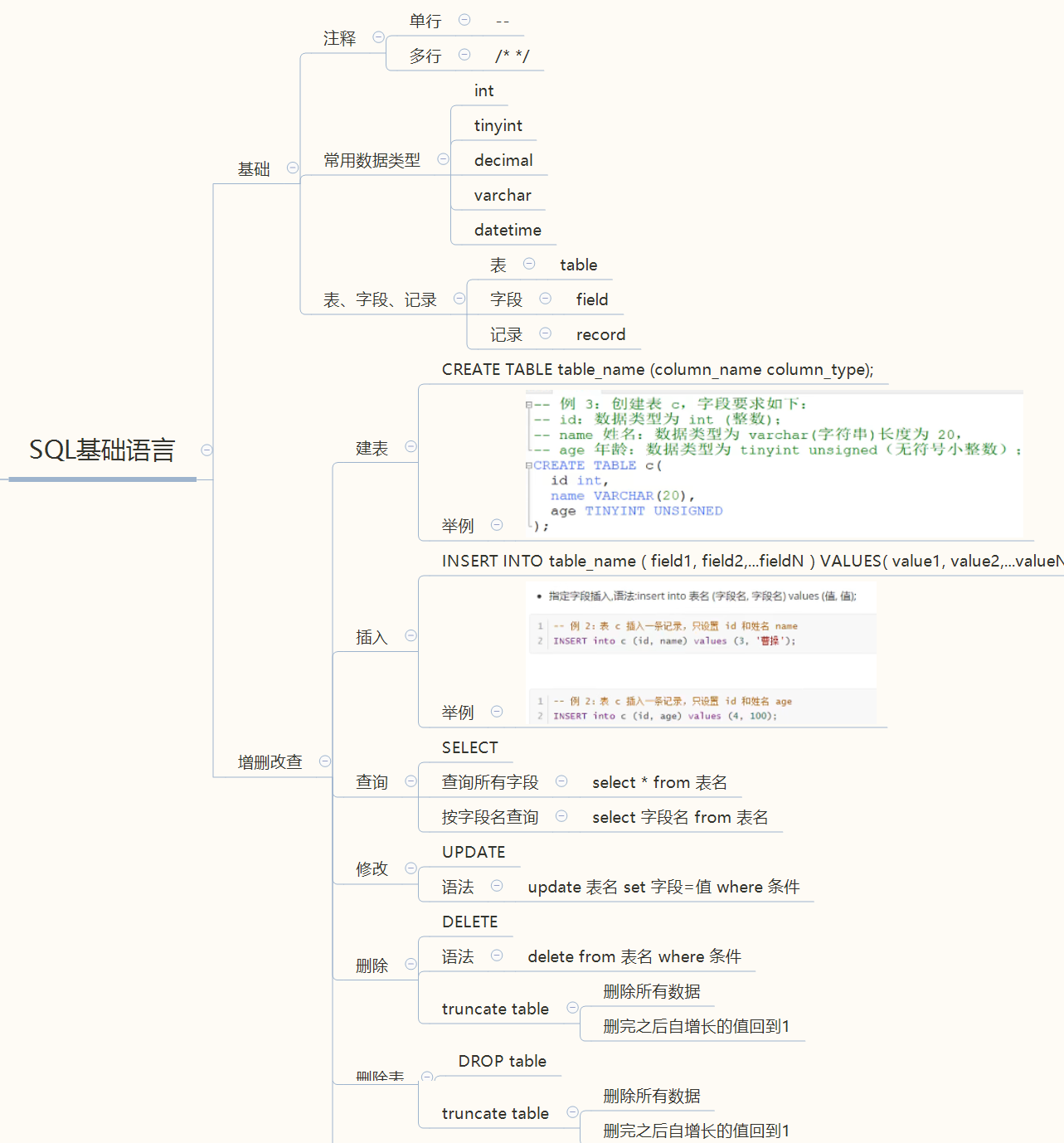Collapse truncate table node under DROP table
Viewport: 1064px width, 1143px height.
tap(572, 1112)
